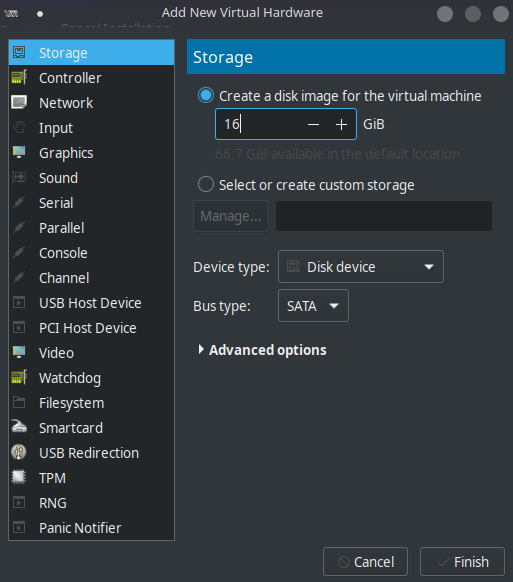Choose TPM in hardware list

[91, 478]
